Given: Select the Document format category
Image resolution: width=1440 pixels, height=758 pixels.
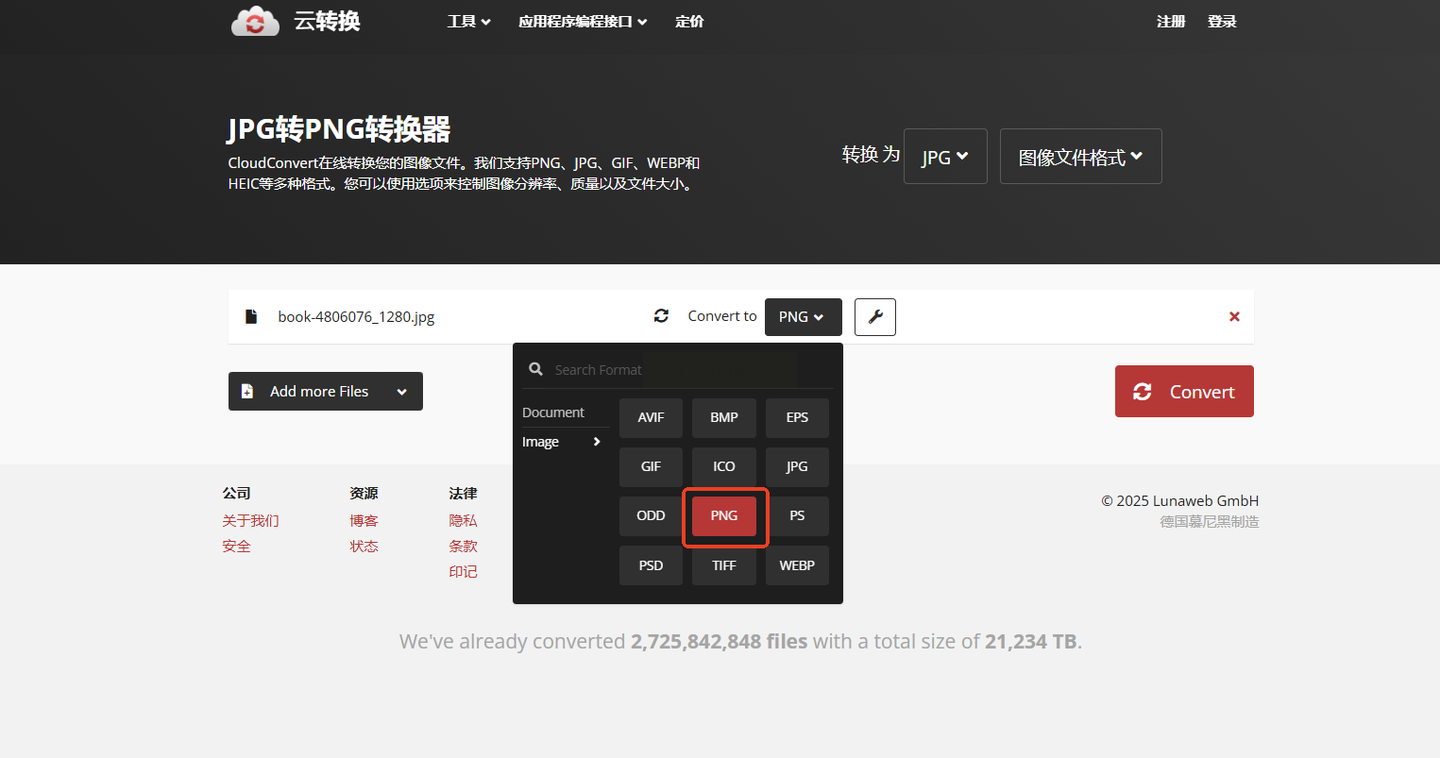Looking at the screenshot, I should pyautogui.click(x=553, y=412).
